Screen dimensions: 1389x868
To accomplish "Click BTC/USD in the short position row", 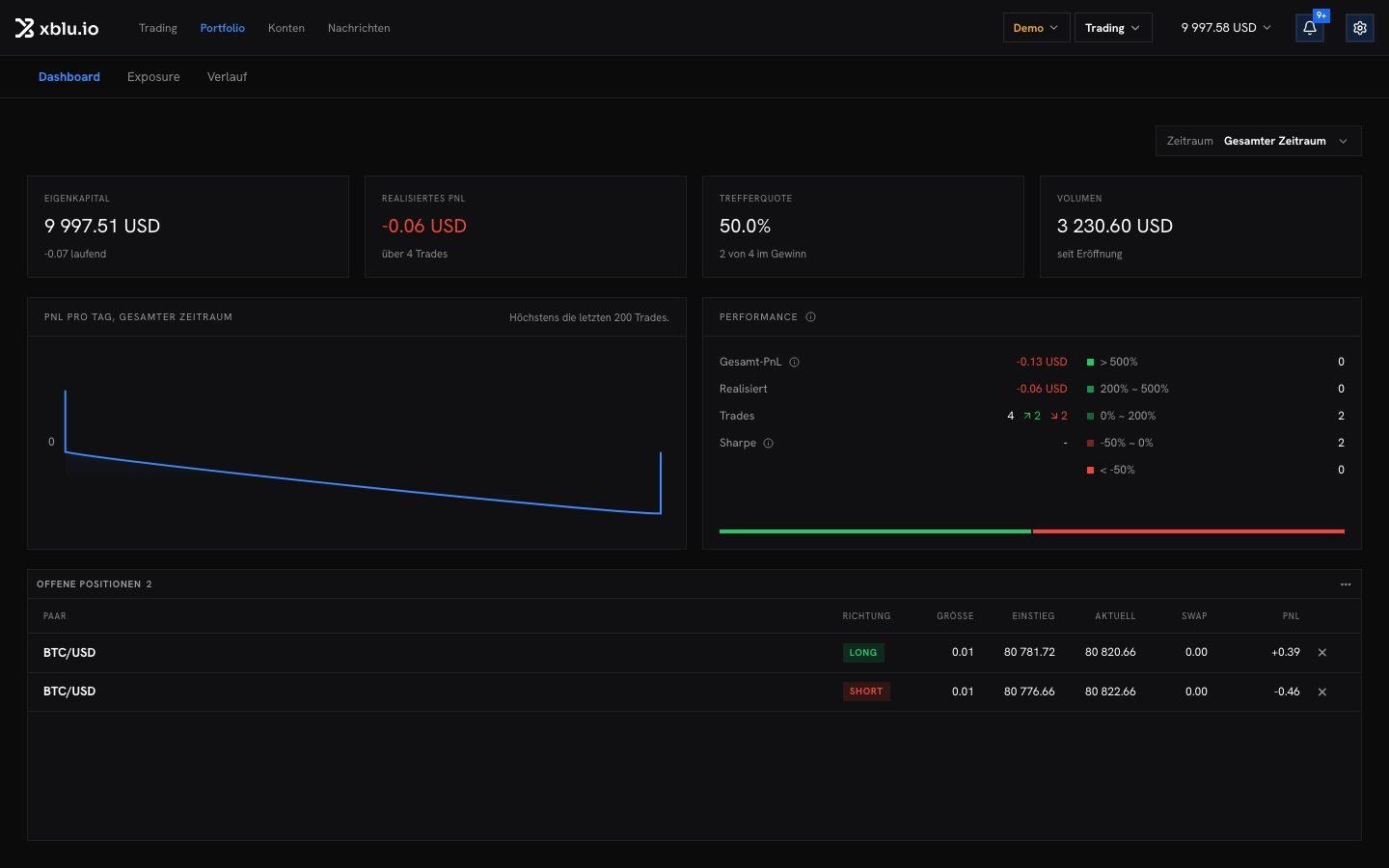I will click(x=69, y=692).
